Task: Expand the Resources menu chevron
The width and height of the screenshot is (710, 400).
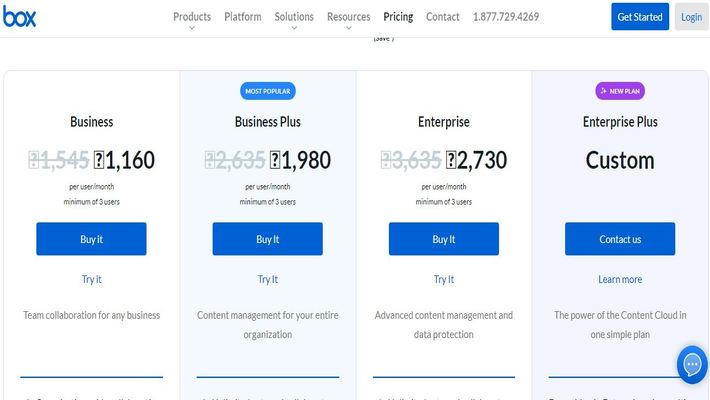Action: pyautogui.click(x=349, y=28)
